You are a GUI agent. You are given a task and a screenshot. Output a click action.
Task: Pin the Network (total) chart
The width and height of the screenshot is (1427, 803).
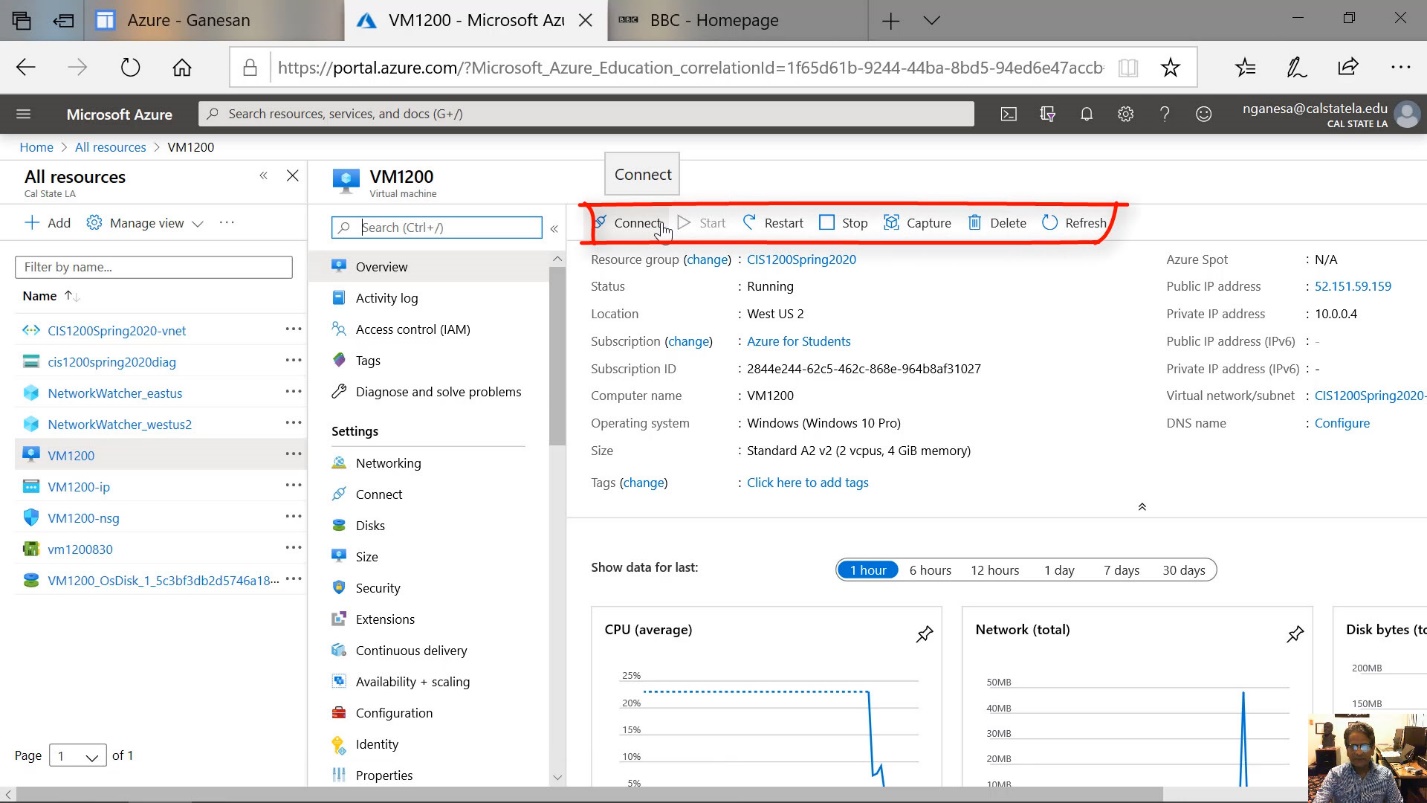1295,634
